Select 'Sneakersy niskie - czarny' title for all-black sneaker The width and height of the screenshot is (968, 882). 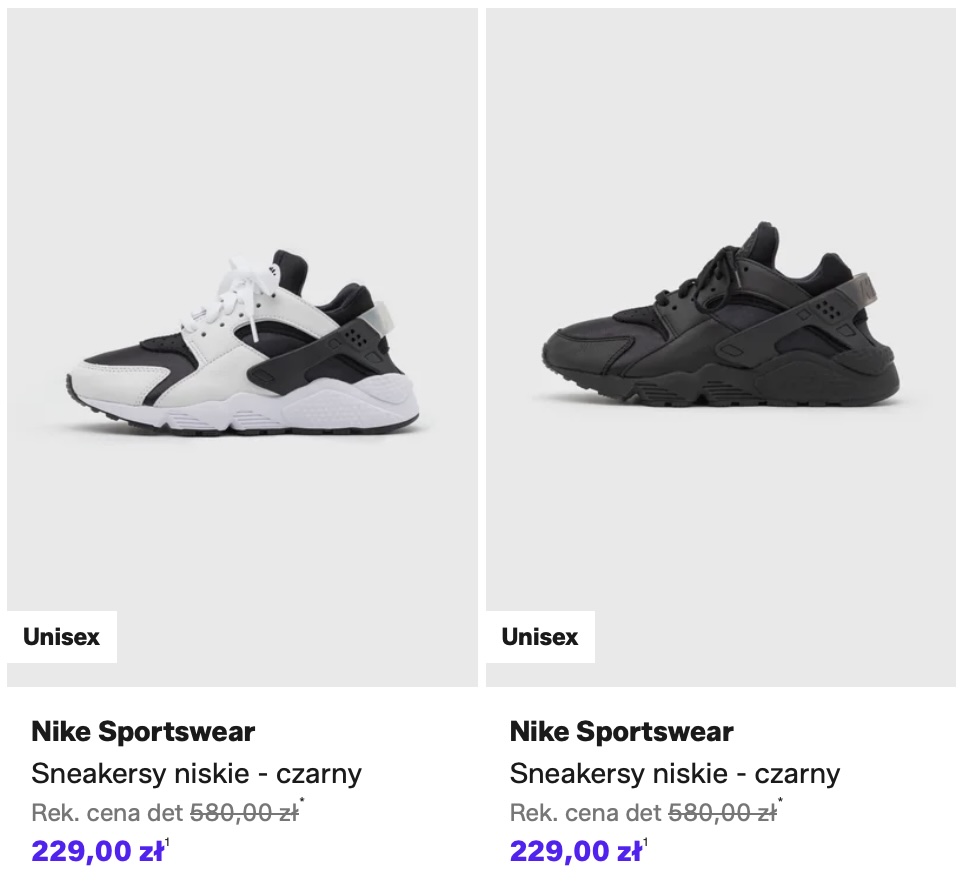674,773
